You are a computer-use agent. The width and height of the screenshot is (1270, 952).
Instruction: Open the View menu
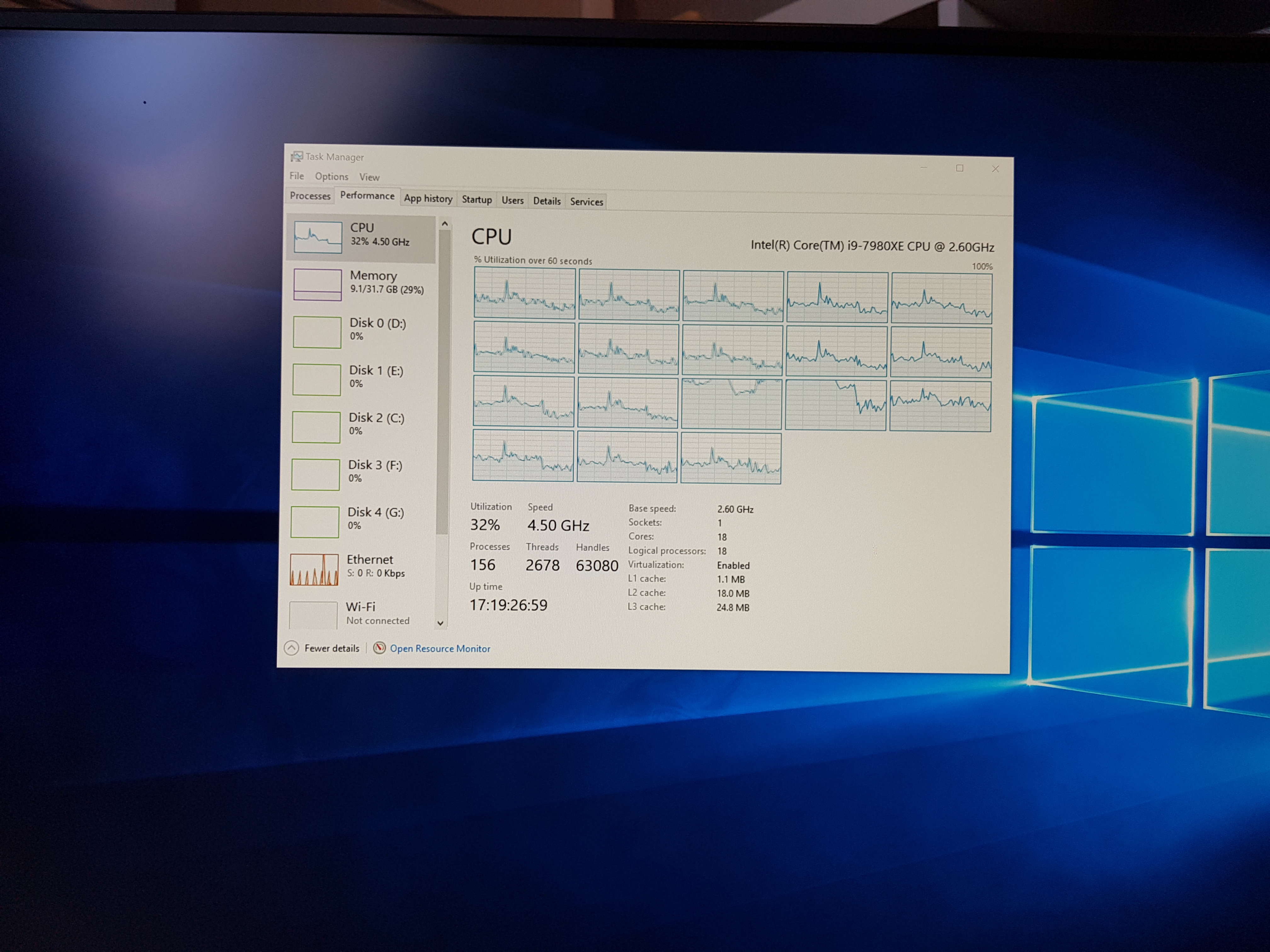[x=369, y=177]
